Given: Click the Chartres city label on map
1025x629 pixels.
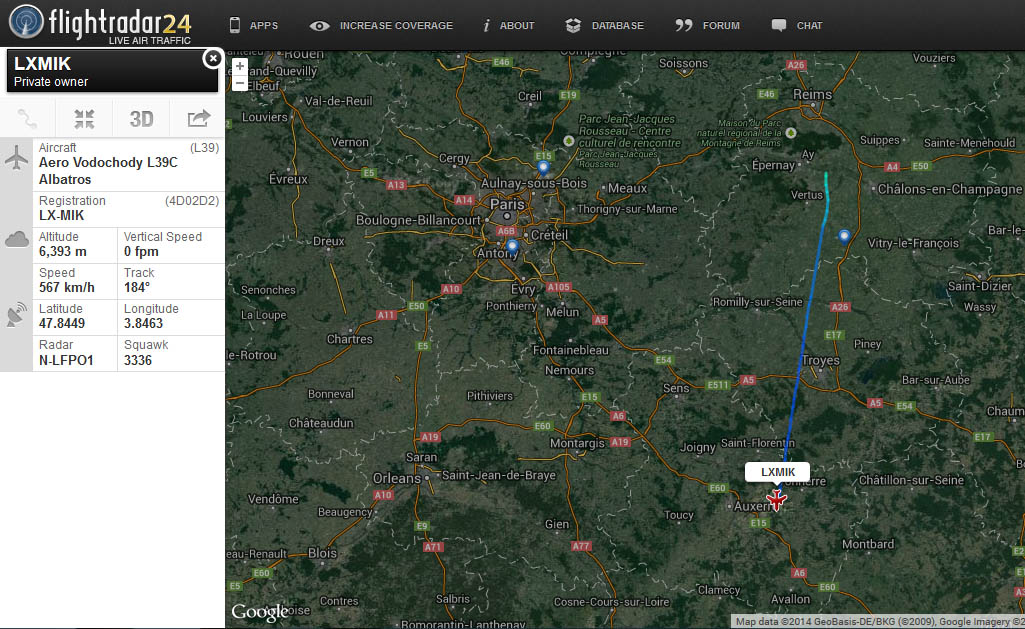Looking at the screenshot, I should (x=350, y=339).
